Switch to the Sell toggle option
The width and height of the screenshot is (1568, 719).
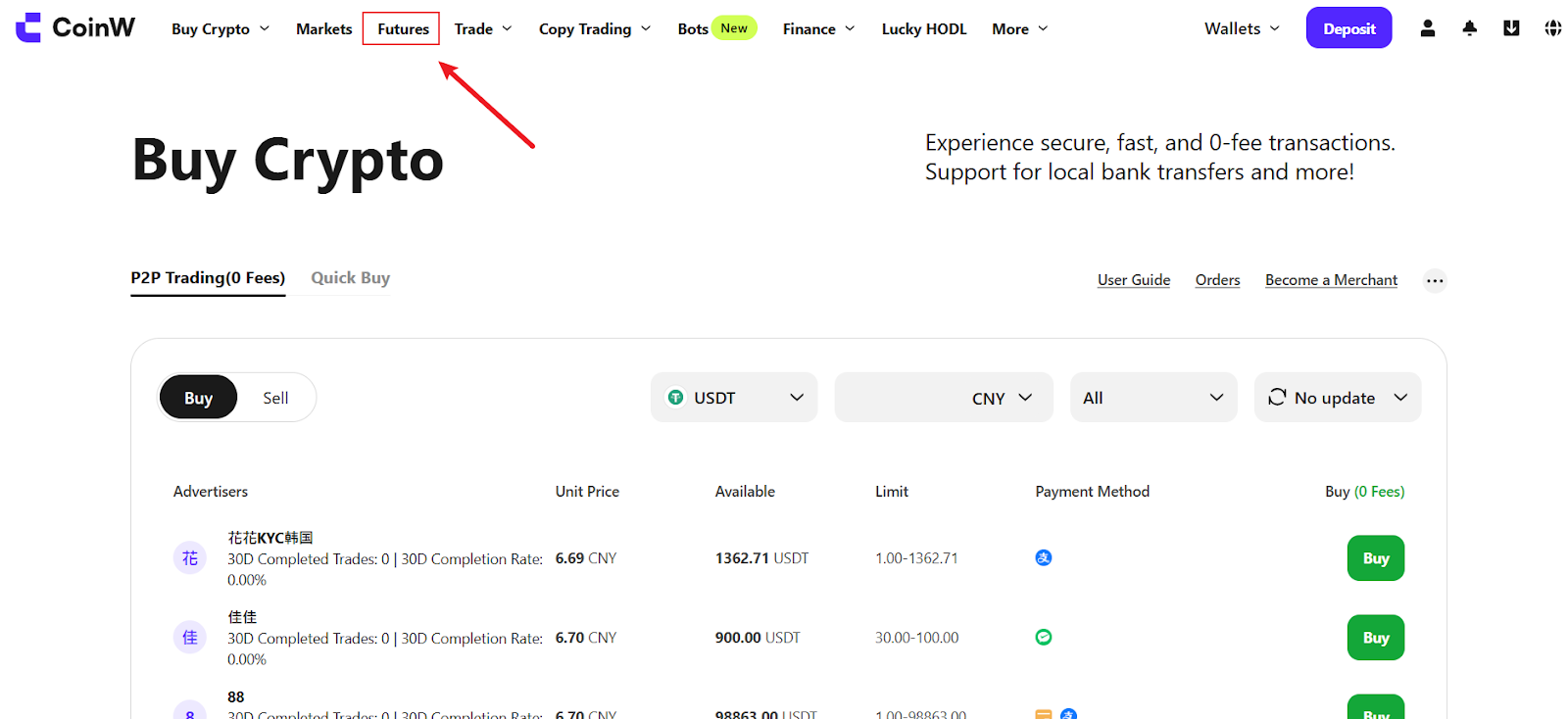275,398
